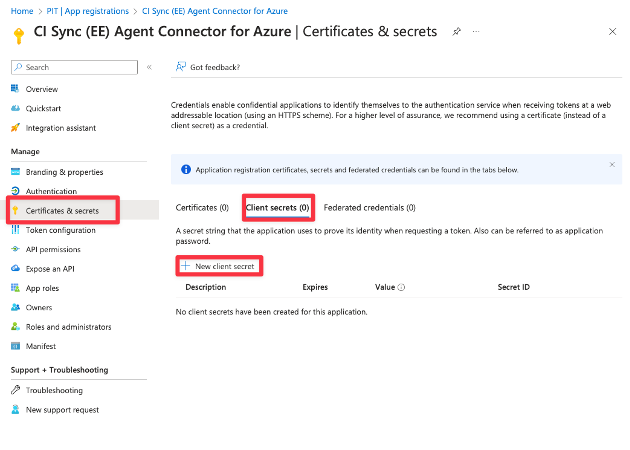630x450 pixels.
Task: Open CI Sync (EE) Agent Connector breadcrumb link
Action: (x=215, y=11)
